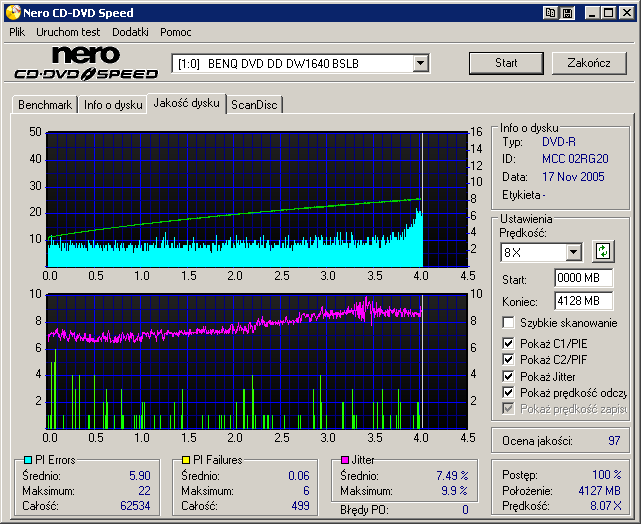Viewport: 641px width, 524px height.
Task: Toggle the Szybkie skanowanie checkbox
Action: 508,322
